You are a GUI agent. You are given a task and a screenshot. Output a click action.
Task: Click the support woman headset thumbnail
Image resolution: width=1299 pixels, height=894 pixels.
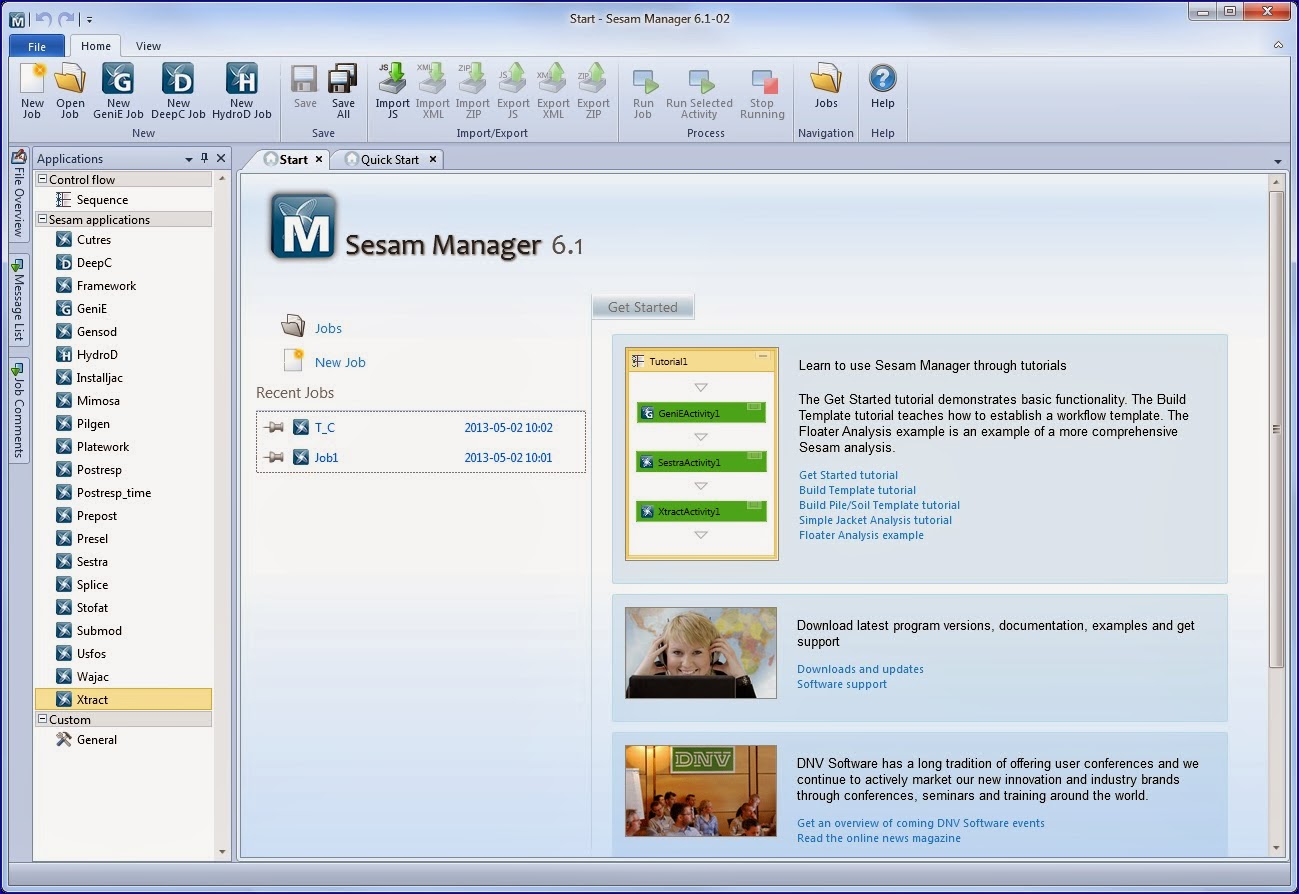tap(701, 652)
